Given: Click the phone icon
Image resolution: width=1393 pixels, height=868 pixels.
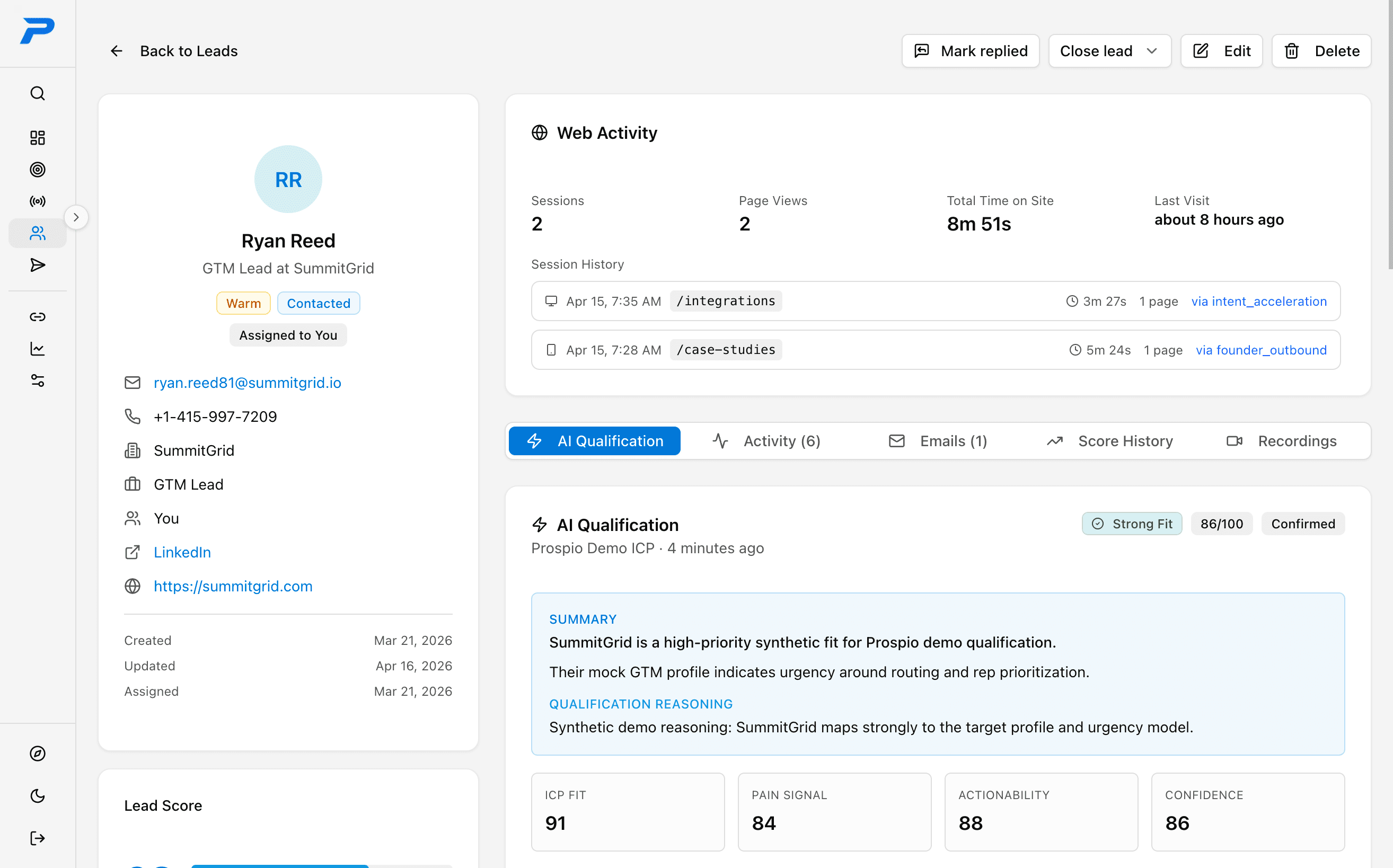Looking at the screenshot, I should [x=133, y=417].
